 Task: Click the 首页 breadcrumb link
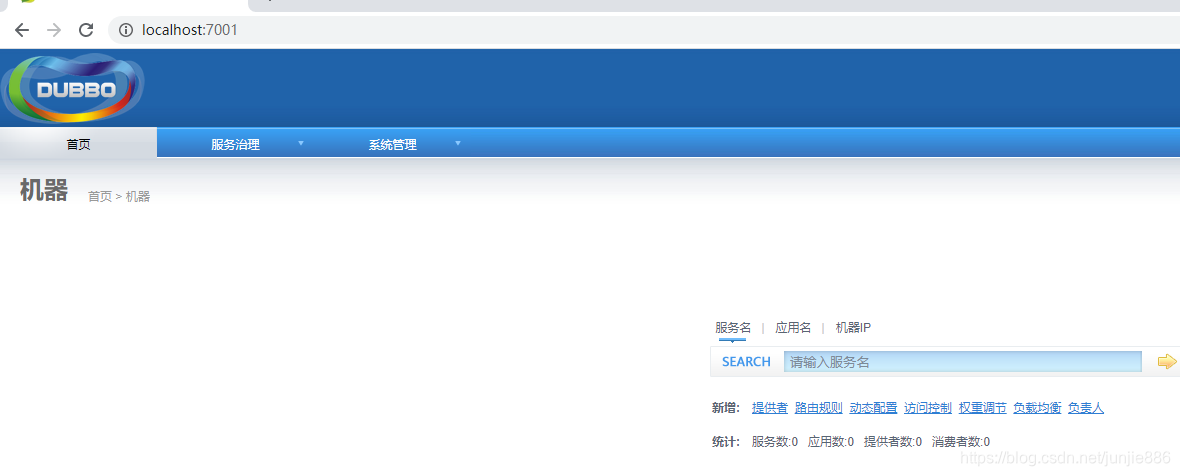pos(99,197)
